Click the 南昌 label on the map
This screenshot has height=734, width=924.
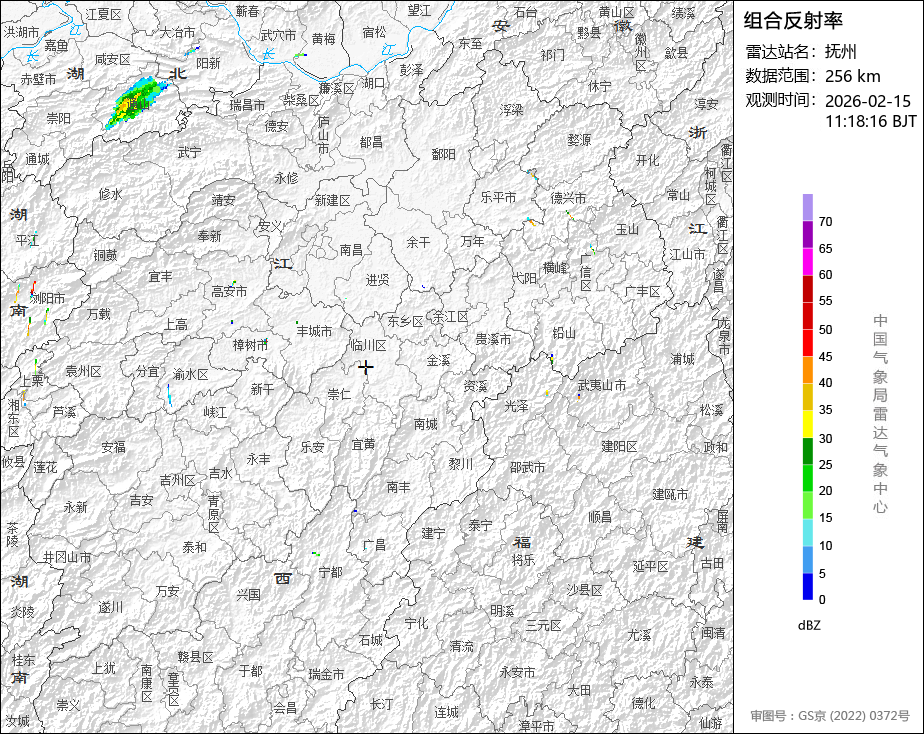tap(351, 250)
